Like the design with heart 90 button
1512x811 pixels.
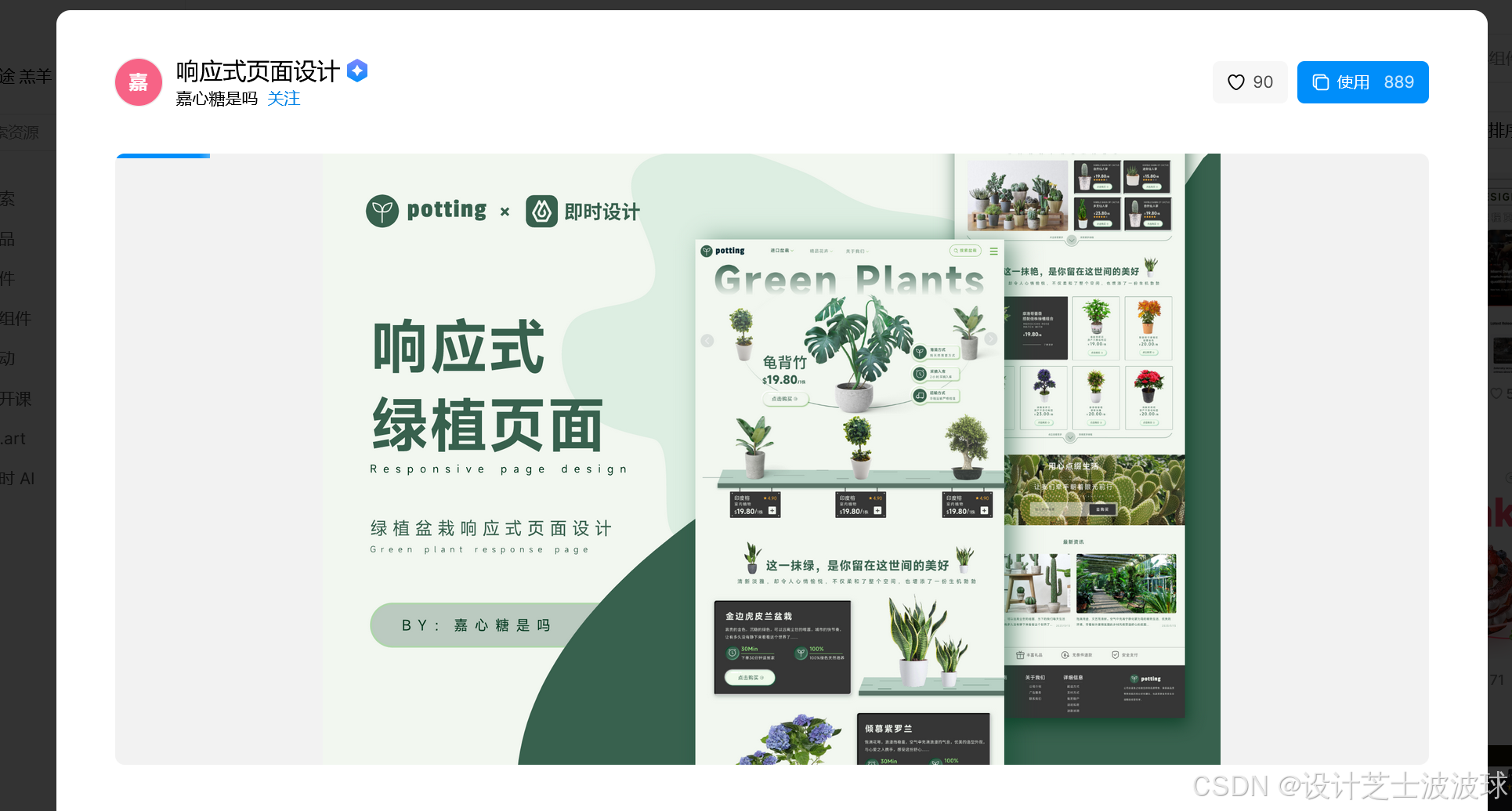point(1250,82)
